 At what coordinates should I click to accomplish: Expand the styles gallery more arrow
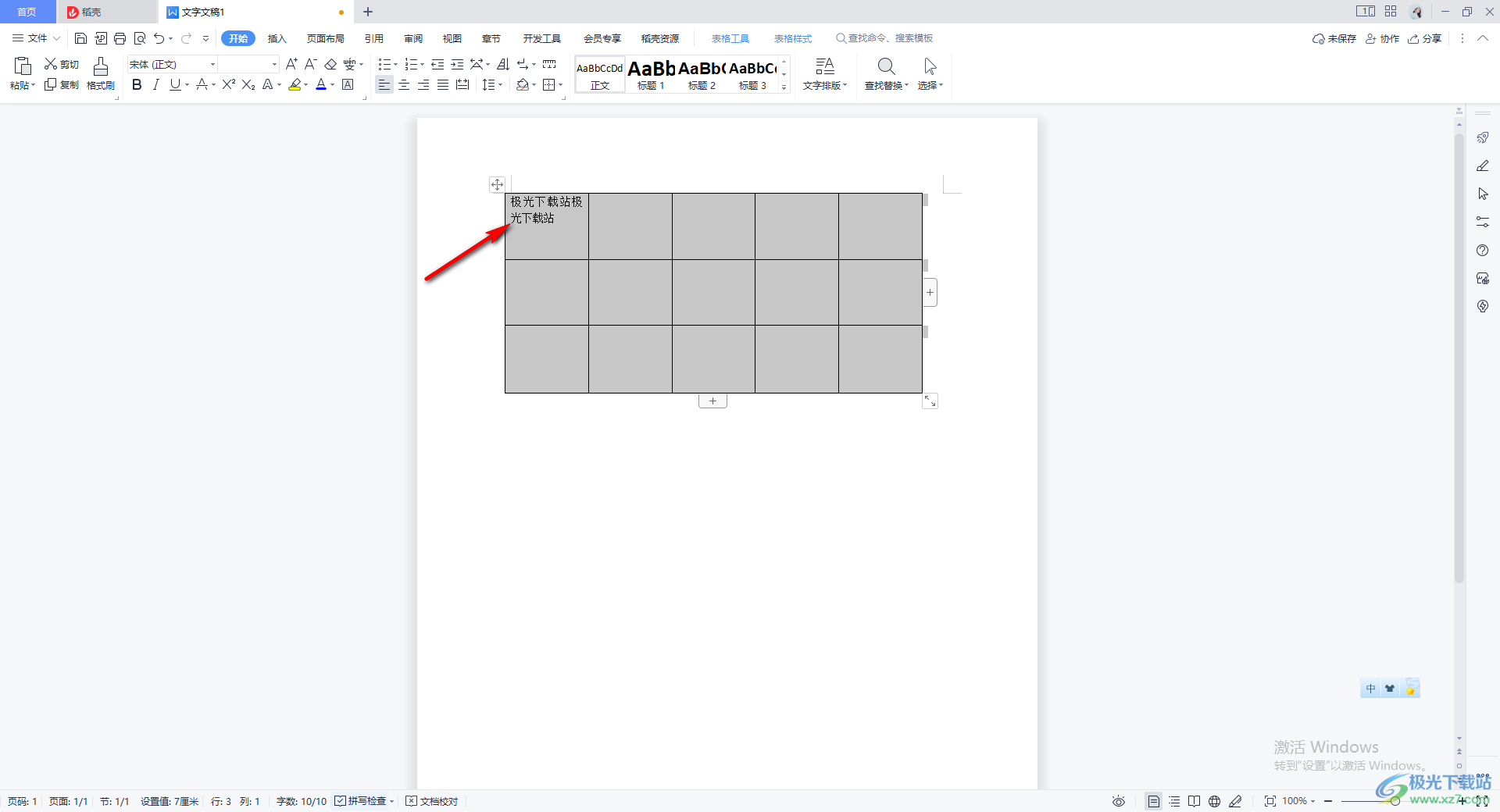[784, 87]
